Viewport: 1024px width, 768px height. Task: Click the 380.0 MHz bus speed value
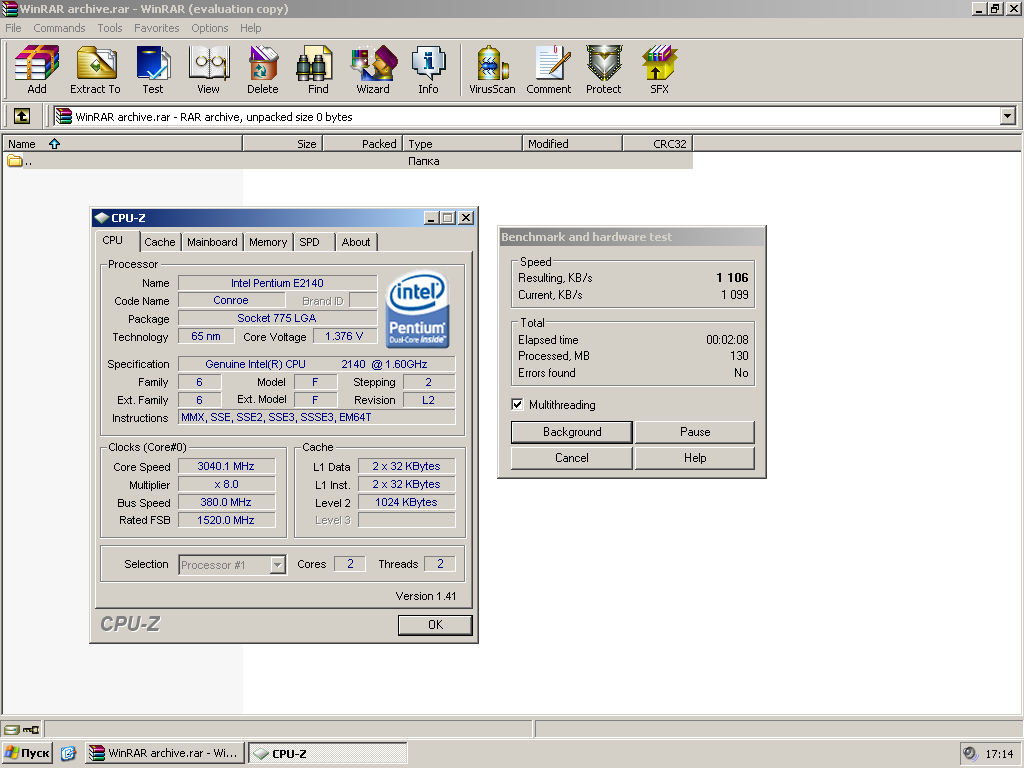pyautogui.click(x=226, y=502)
